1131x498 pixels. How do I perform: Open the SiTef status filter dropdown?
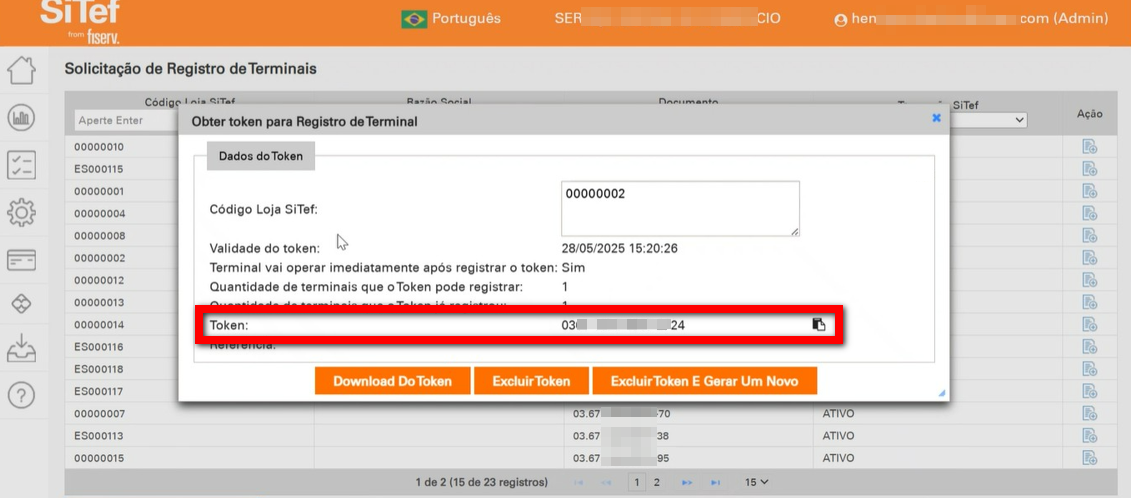[x=985, y=120]
